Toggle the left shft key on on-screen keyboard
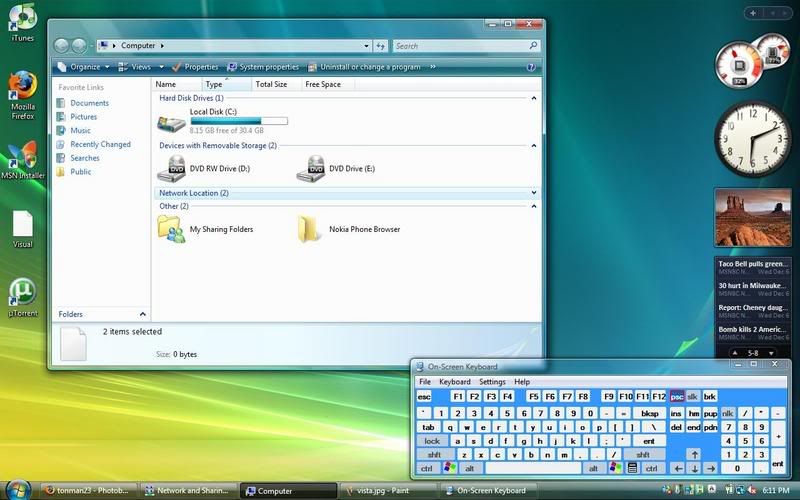Image resolution: width=800 pixels, height=500 pixels. pyautogui.click(x=435, y=454)
